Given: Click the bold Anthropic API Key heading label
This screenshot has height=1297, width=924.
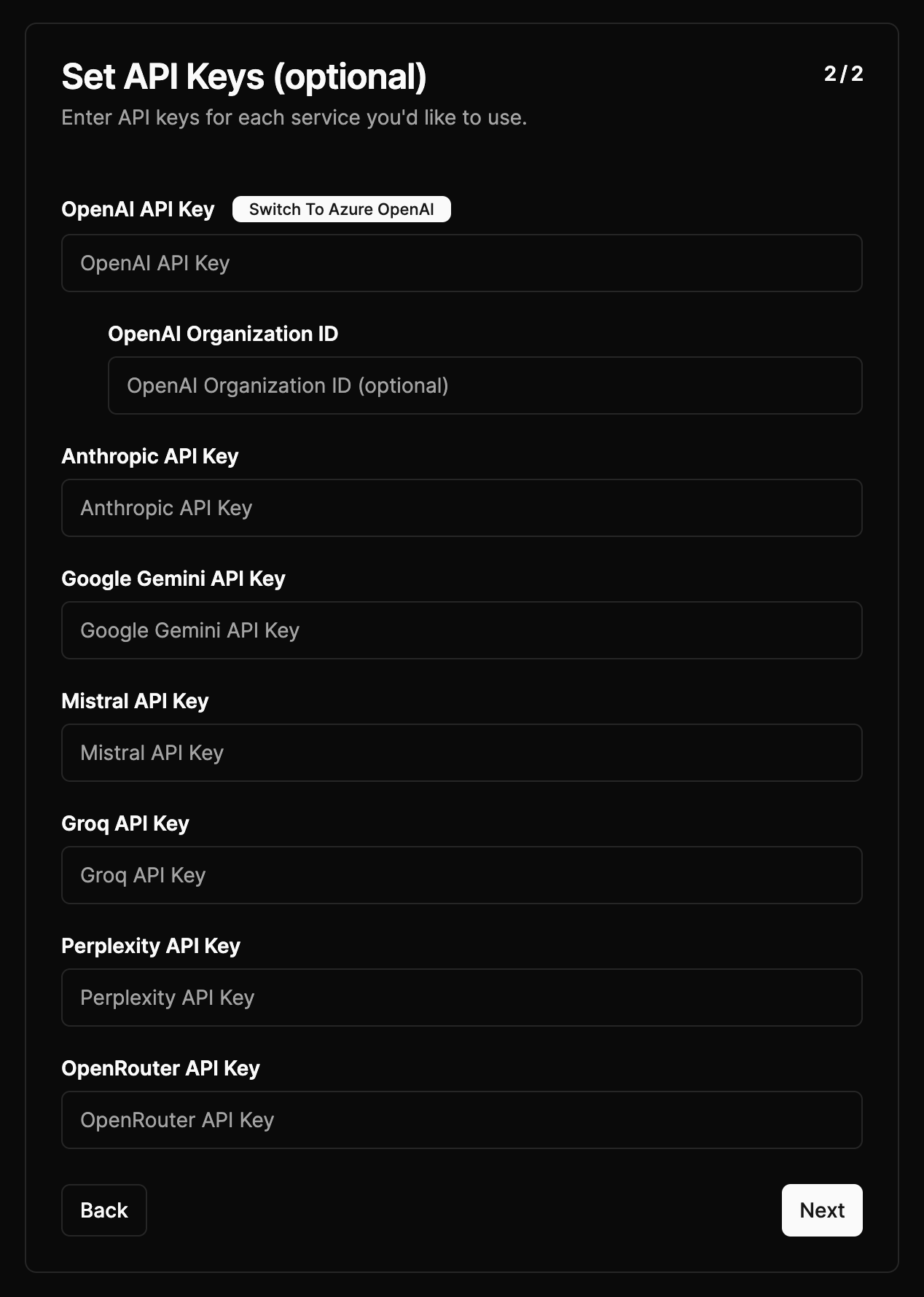Looking at the screenshot, I should pyautogui.click(x=149, y=456).
